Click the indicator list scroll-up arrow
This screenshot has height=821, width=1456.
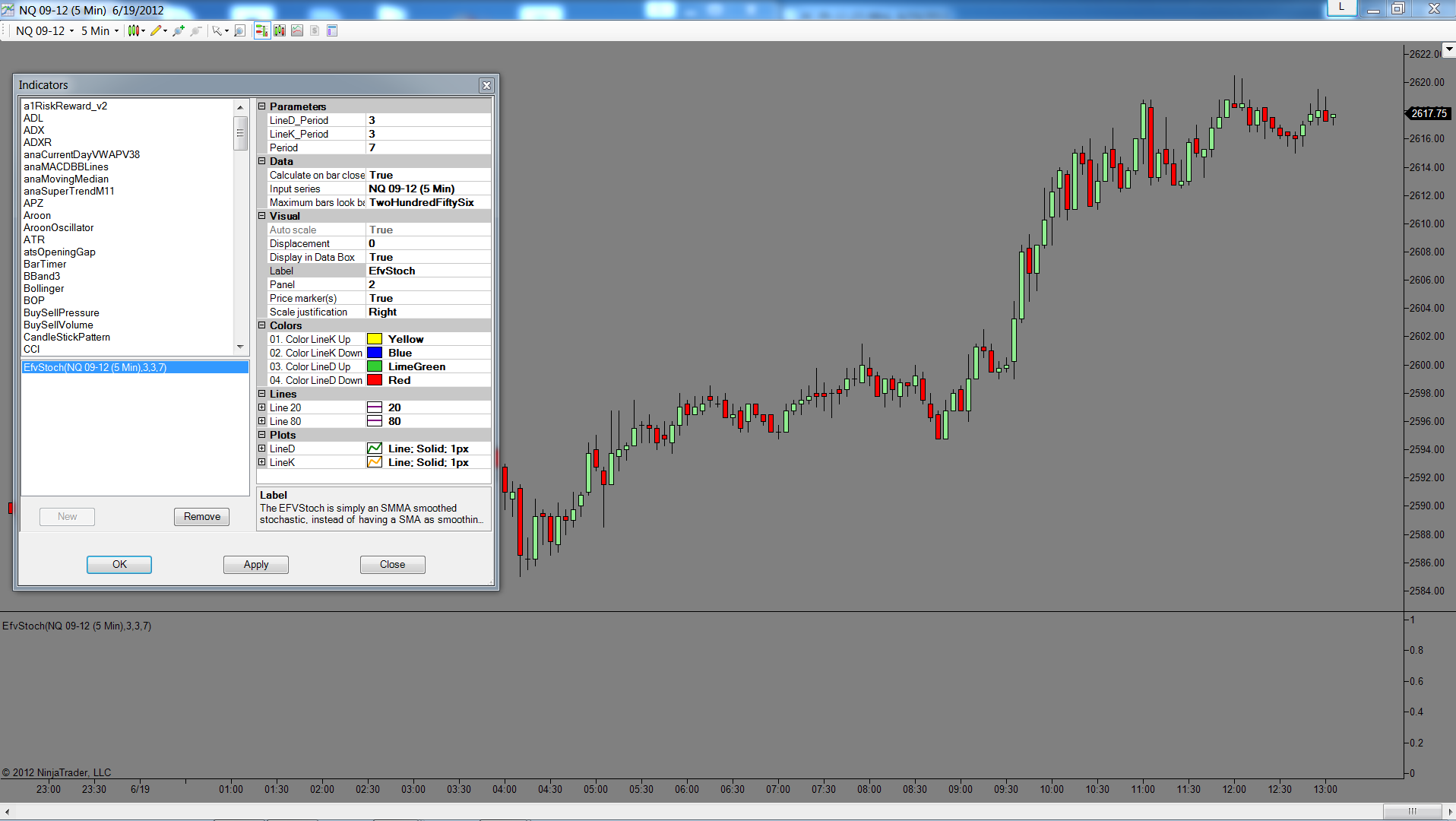pos(240,107)
